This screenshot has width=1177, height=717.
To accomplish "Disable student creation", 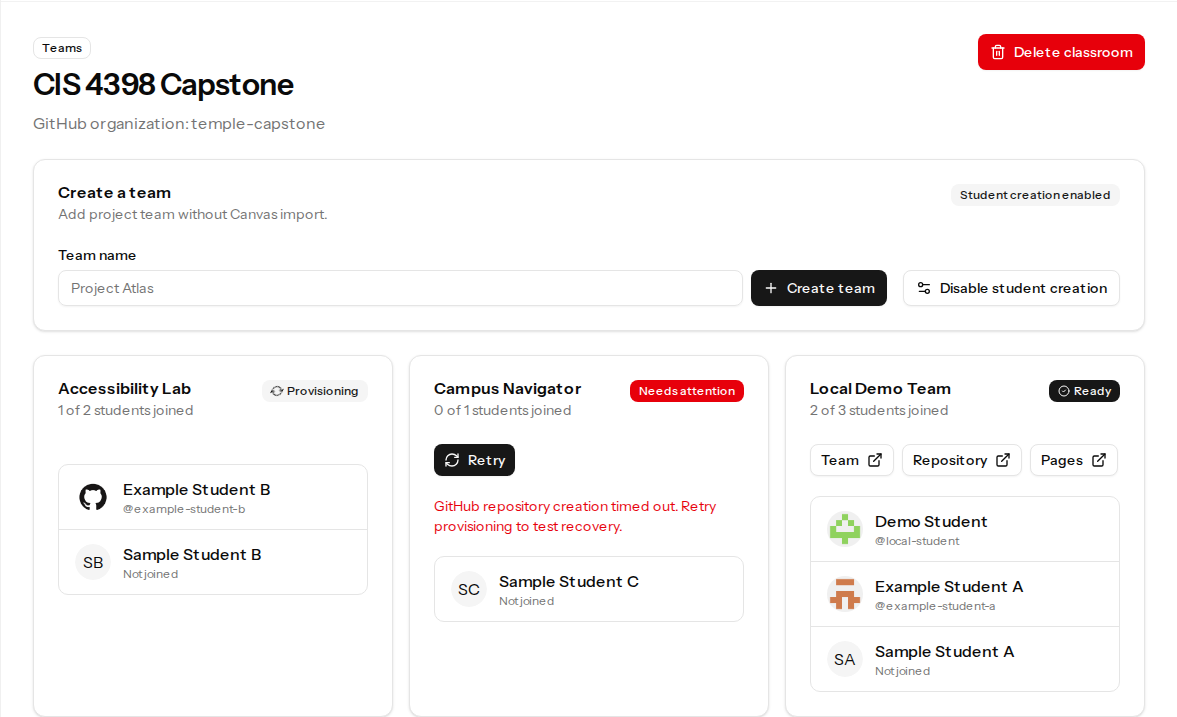I will [x=1011, y=288].
